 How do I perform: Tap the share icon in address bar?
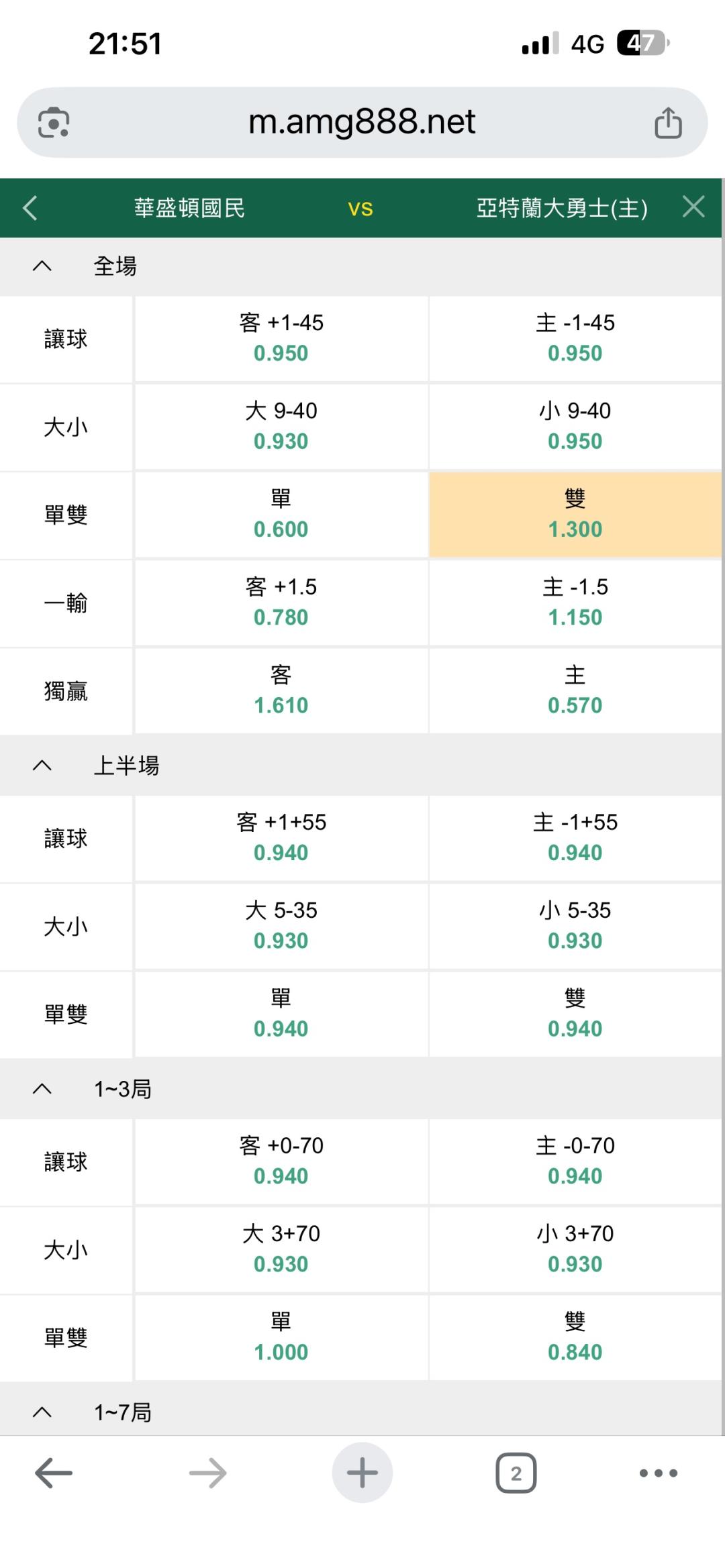pyautogui.click(x=668, y=123)
